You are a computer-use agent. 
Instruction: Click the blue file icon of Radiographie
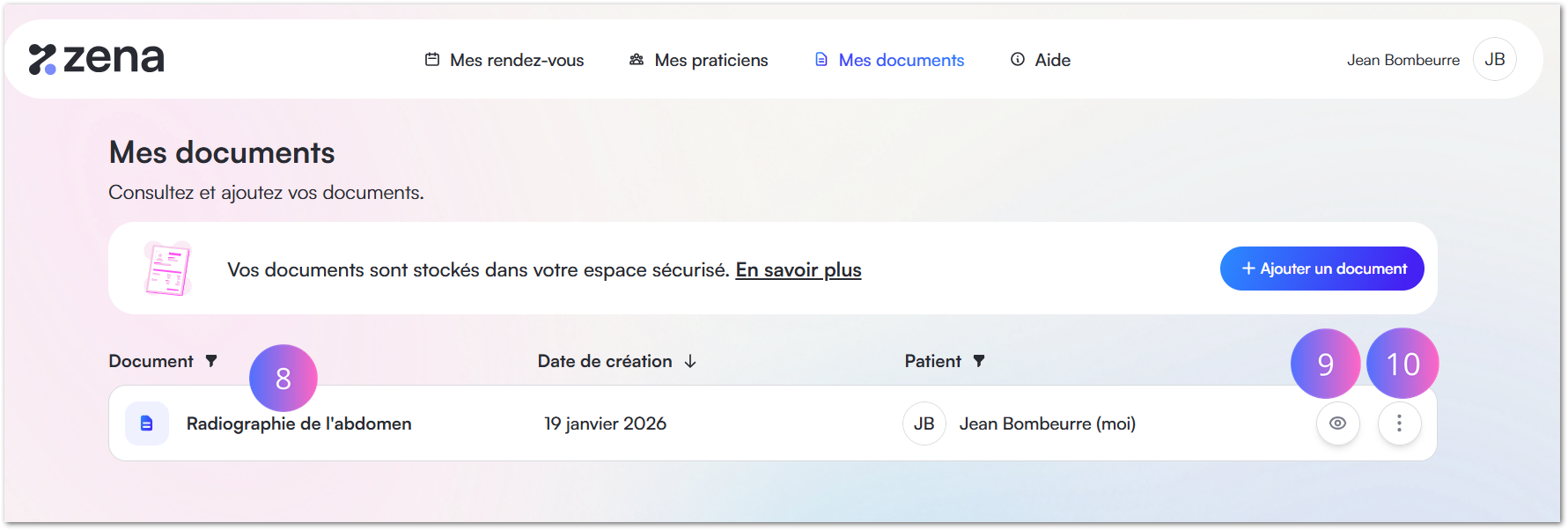(x=147, y=423)
